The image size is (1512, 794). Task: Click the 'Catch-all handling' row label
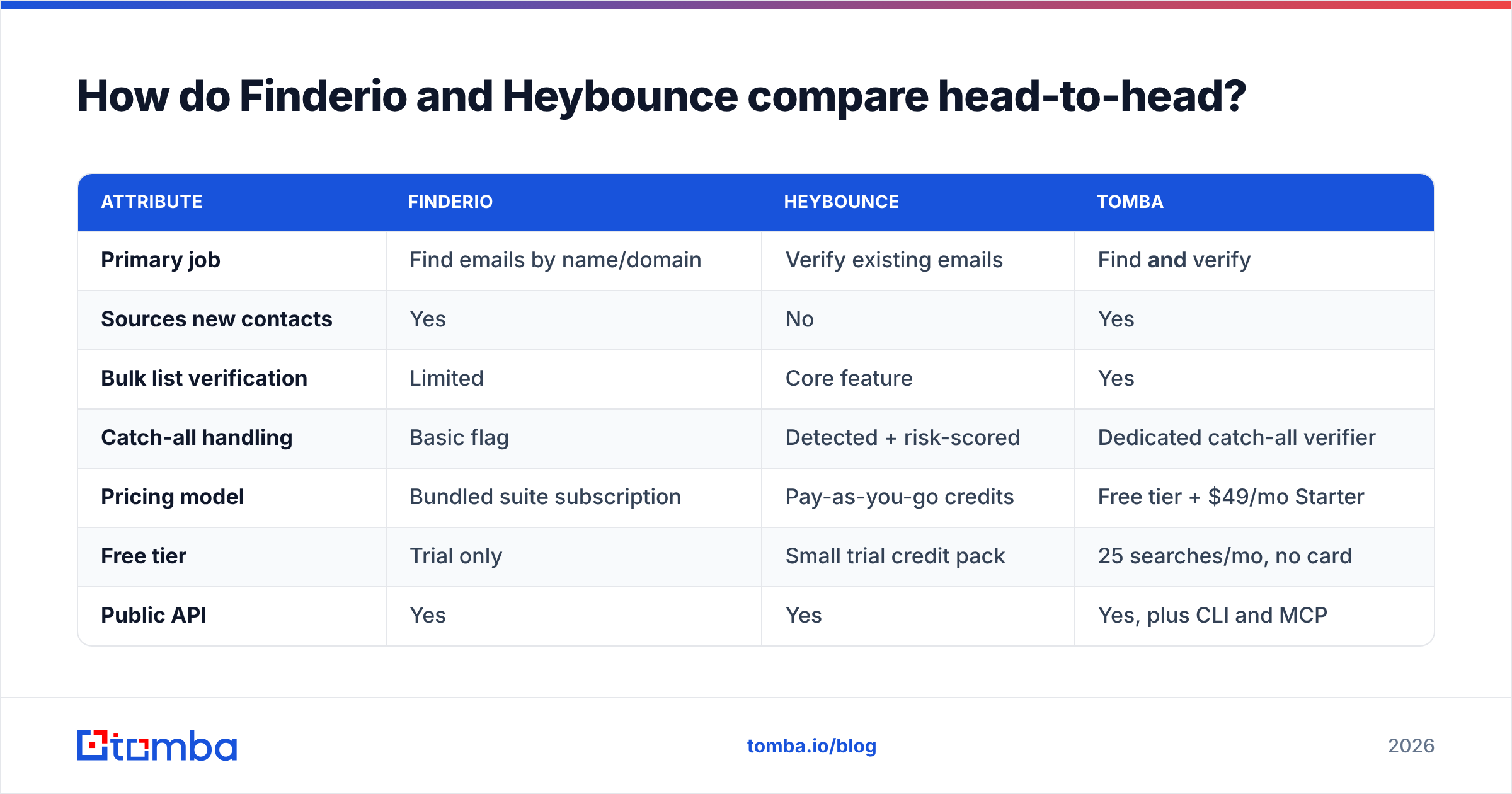click(197, 437)
